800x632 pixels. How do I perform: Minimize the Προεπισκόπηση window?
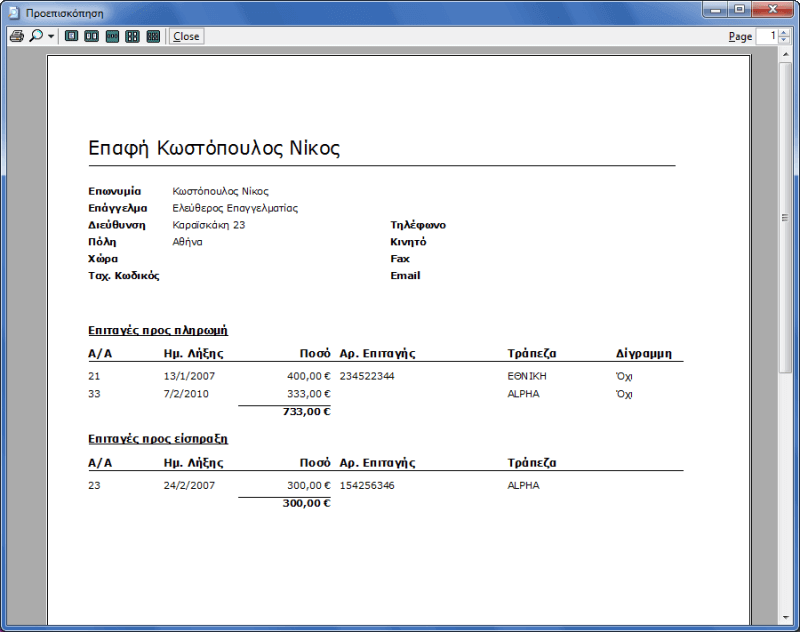[714, 9]
